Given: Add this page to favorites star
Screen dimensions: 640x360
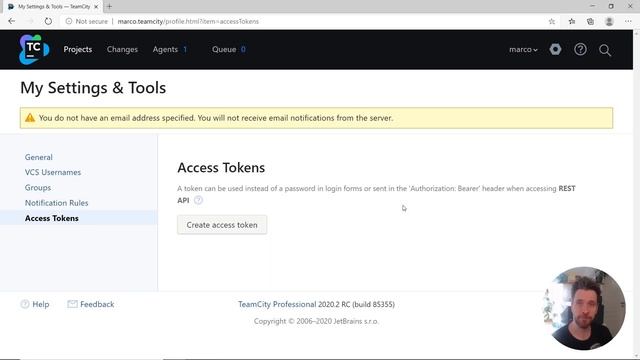Looking at the screenshot, I should [552, 21].
